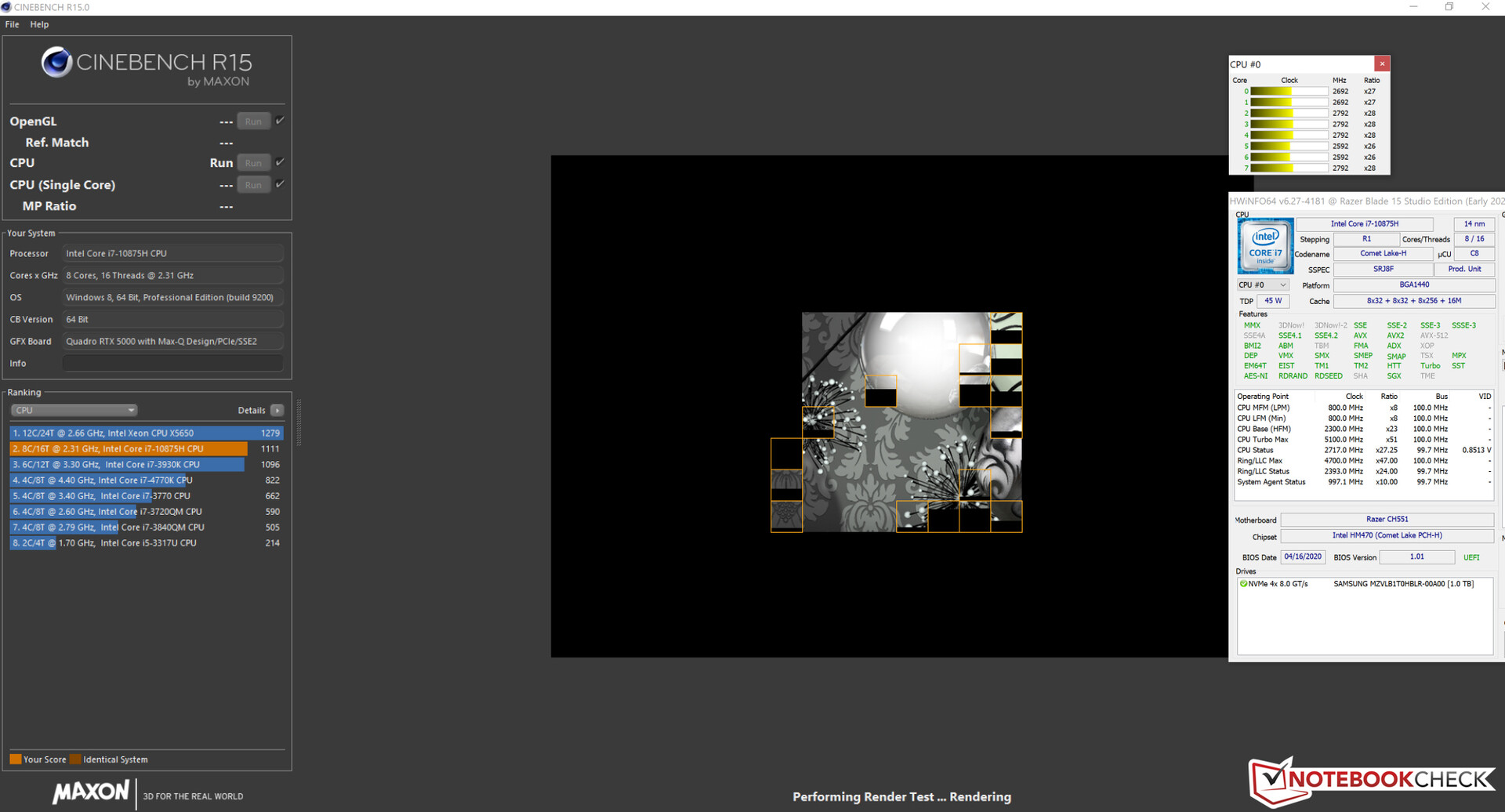Viewport: 1505px width, 812px height.
Task: Click the BIOS Date 04/16/2020 field
Action: (x=1303, y=556)
